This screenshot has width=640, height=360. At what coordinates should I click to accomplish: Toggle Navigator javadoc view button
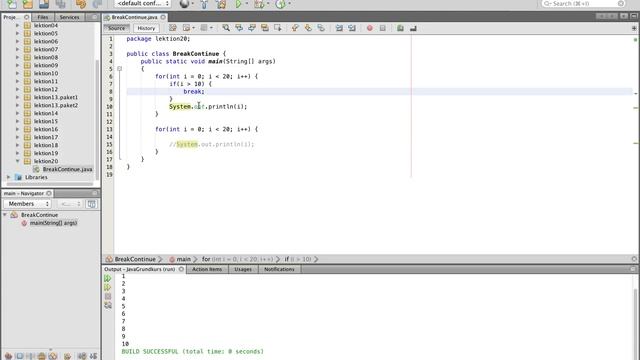click(92, 204)
